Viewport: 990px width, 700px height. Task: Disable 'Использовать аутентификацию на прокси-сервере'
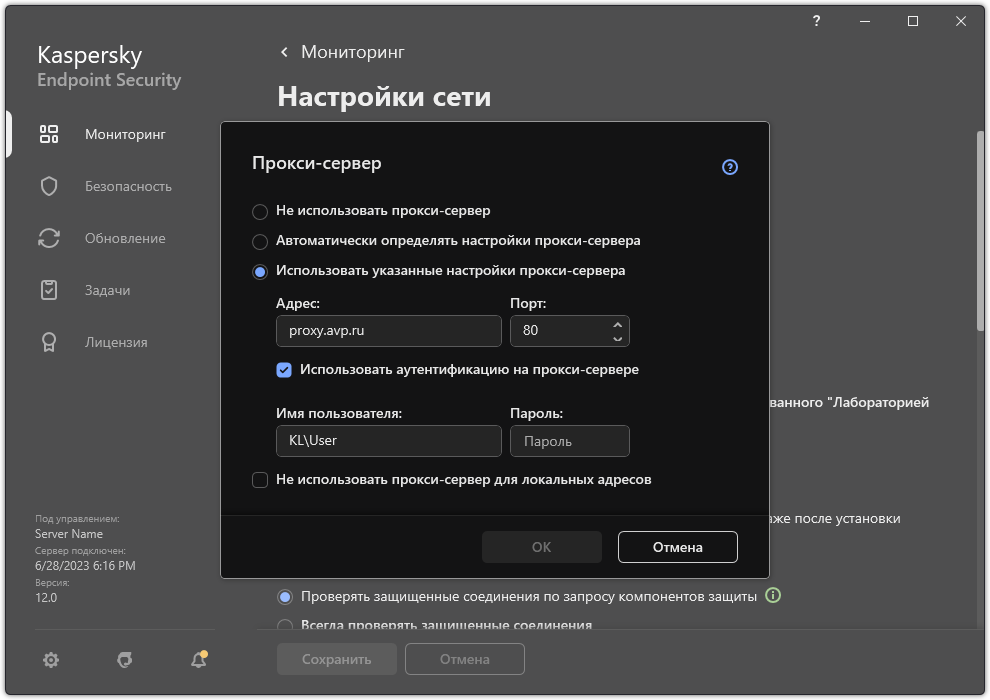tap(284, 370)
